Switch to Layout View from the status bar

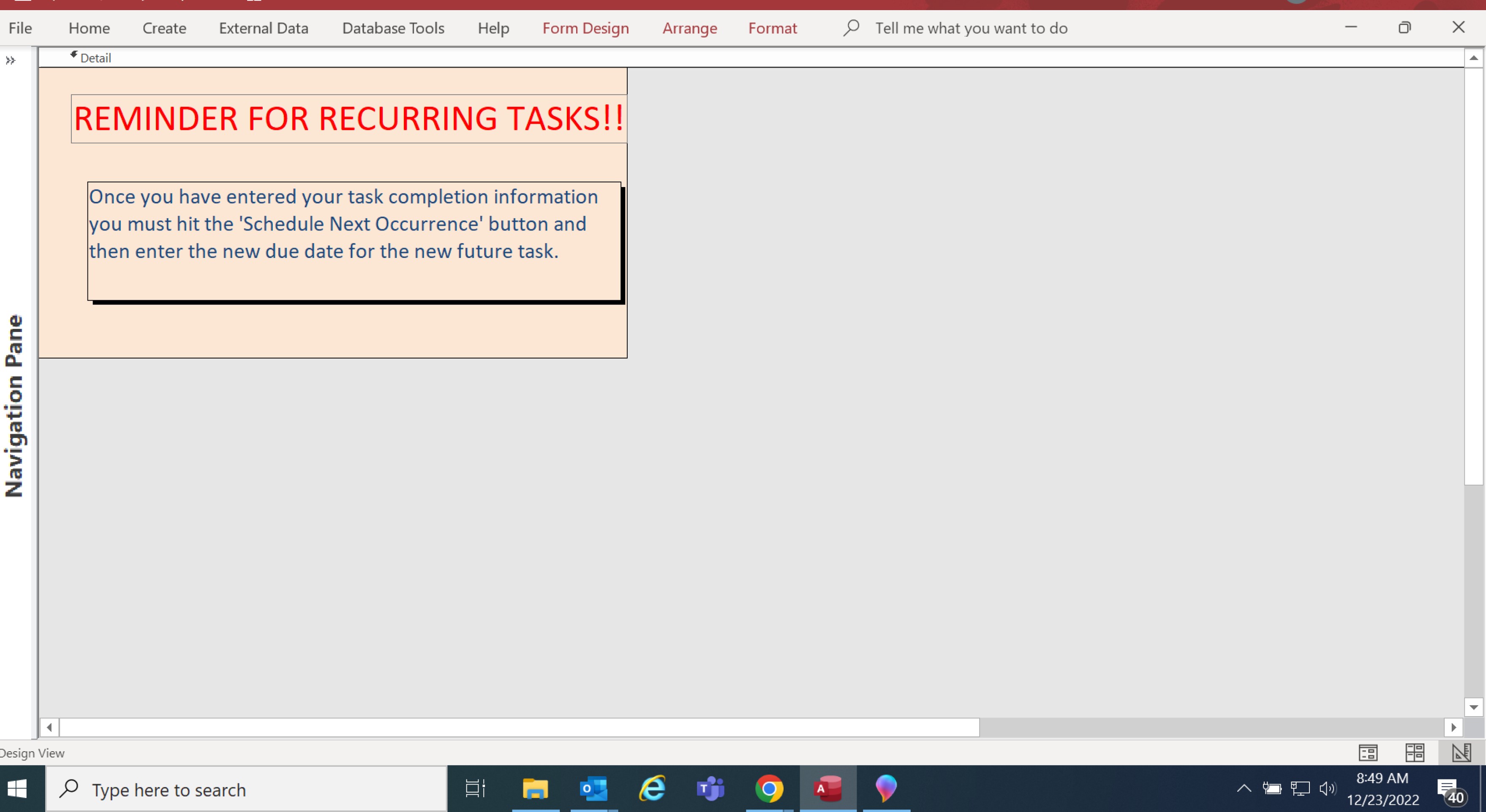1415,752
